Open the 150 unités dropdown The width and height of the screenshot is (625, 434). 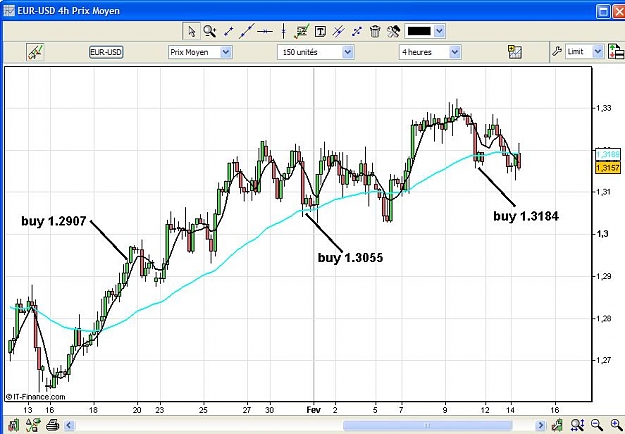[315, 52]
